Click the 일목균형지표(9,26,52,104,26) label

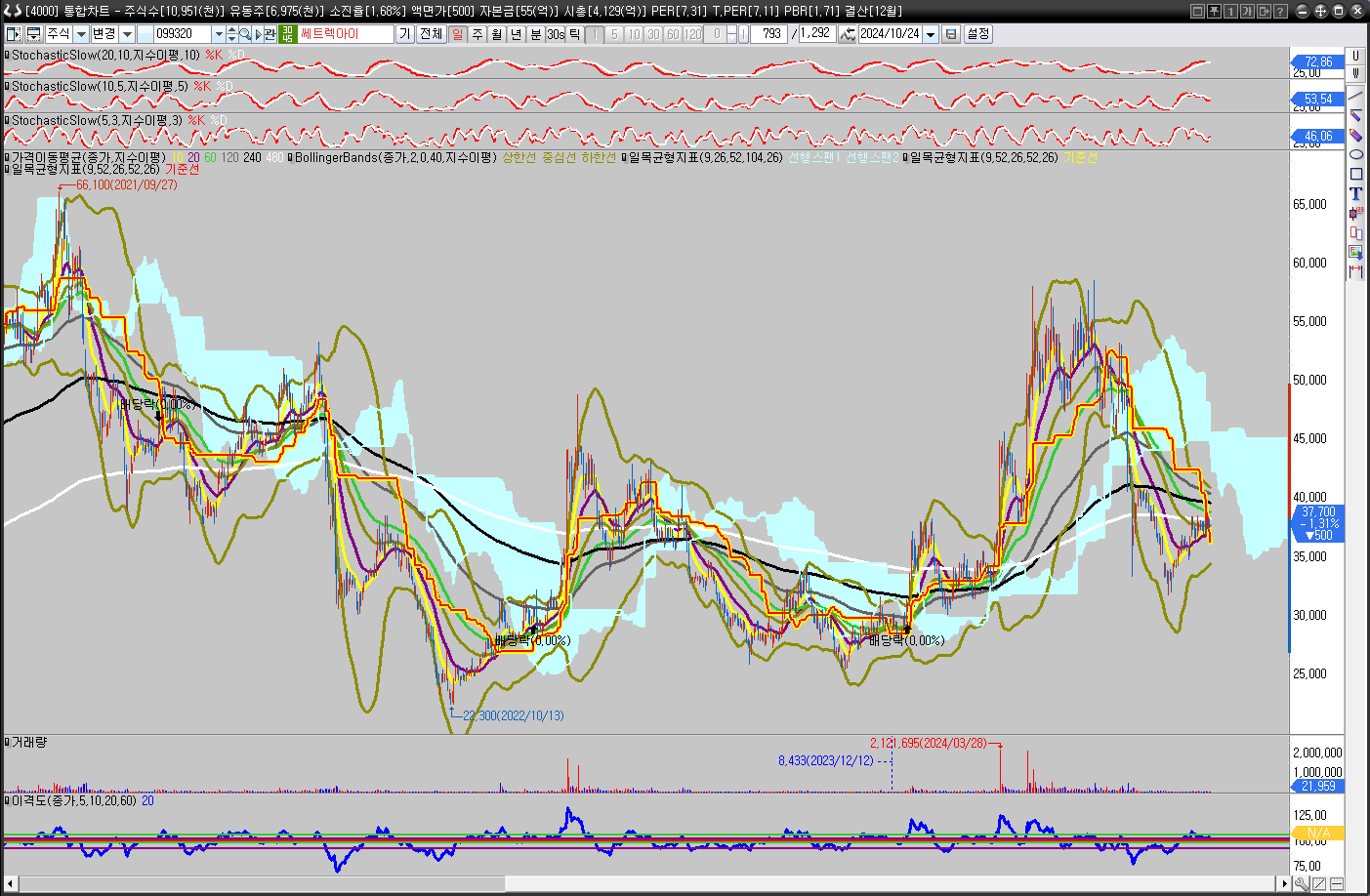[x=705, y=157]
